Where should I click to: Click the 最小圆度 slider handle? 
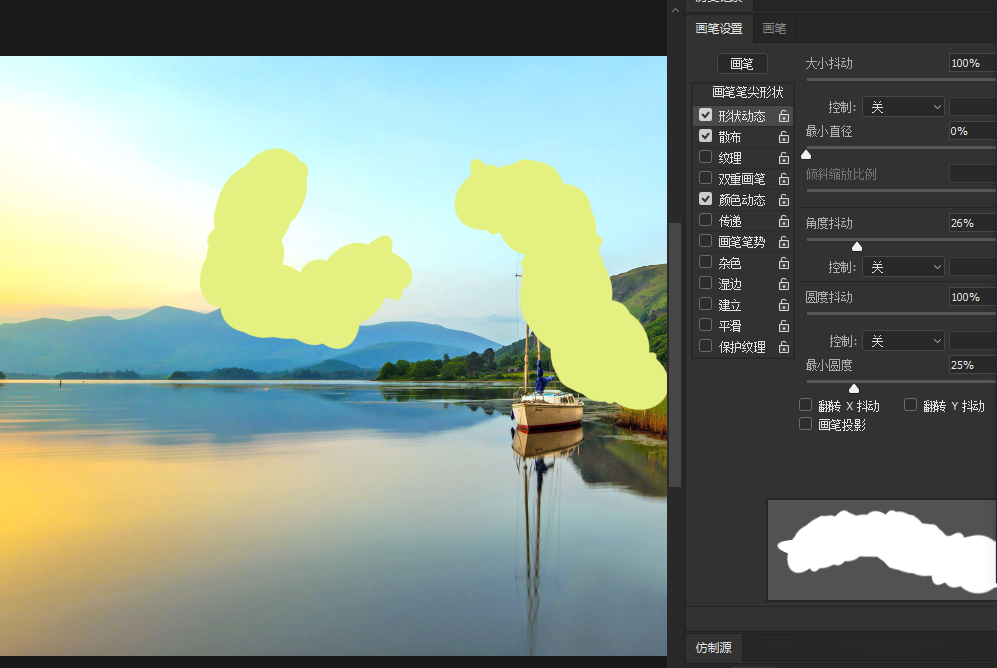click(854, 388)
